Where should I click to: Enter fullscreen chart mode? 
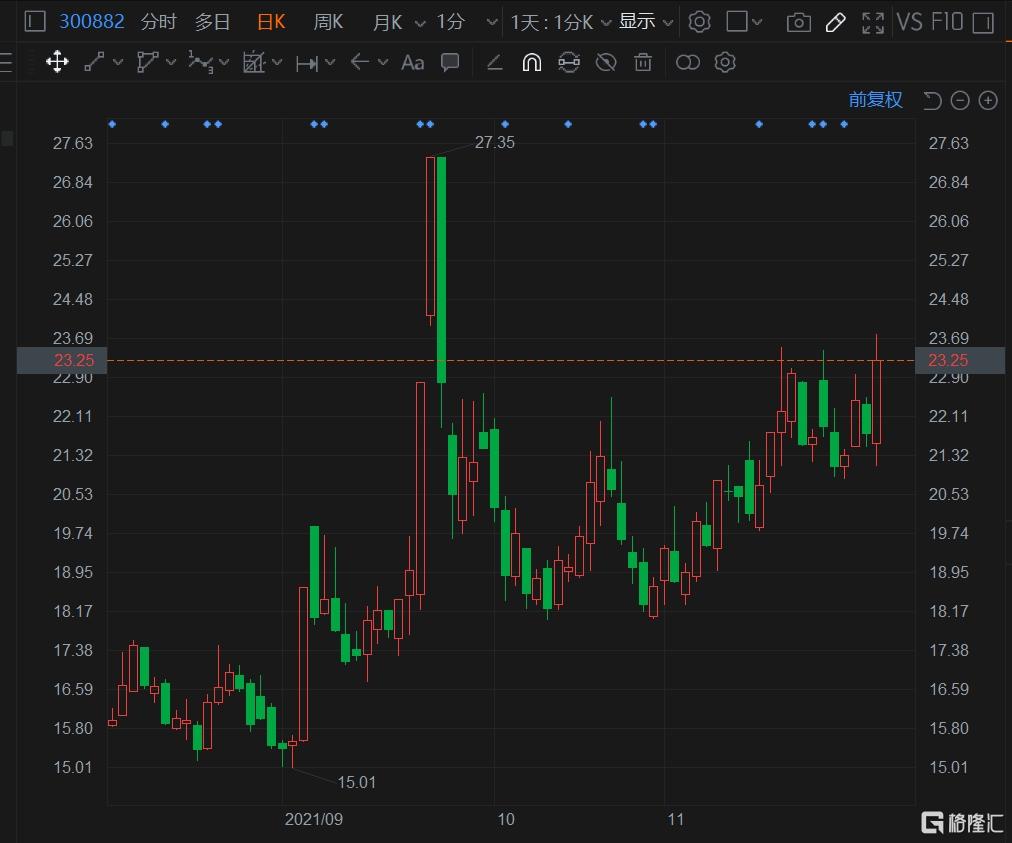coord(873,23)
